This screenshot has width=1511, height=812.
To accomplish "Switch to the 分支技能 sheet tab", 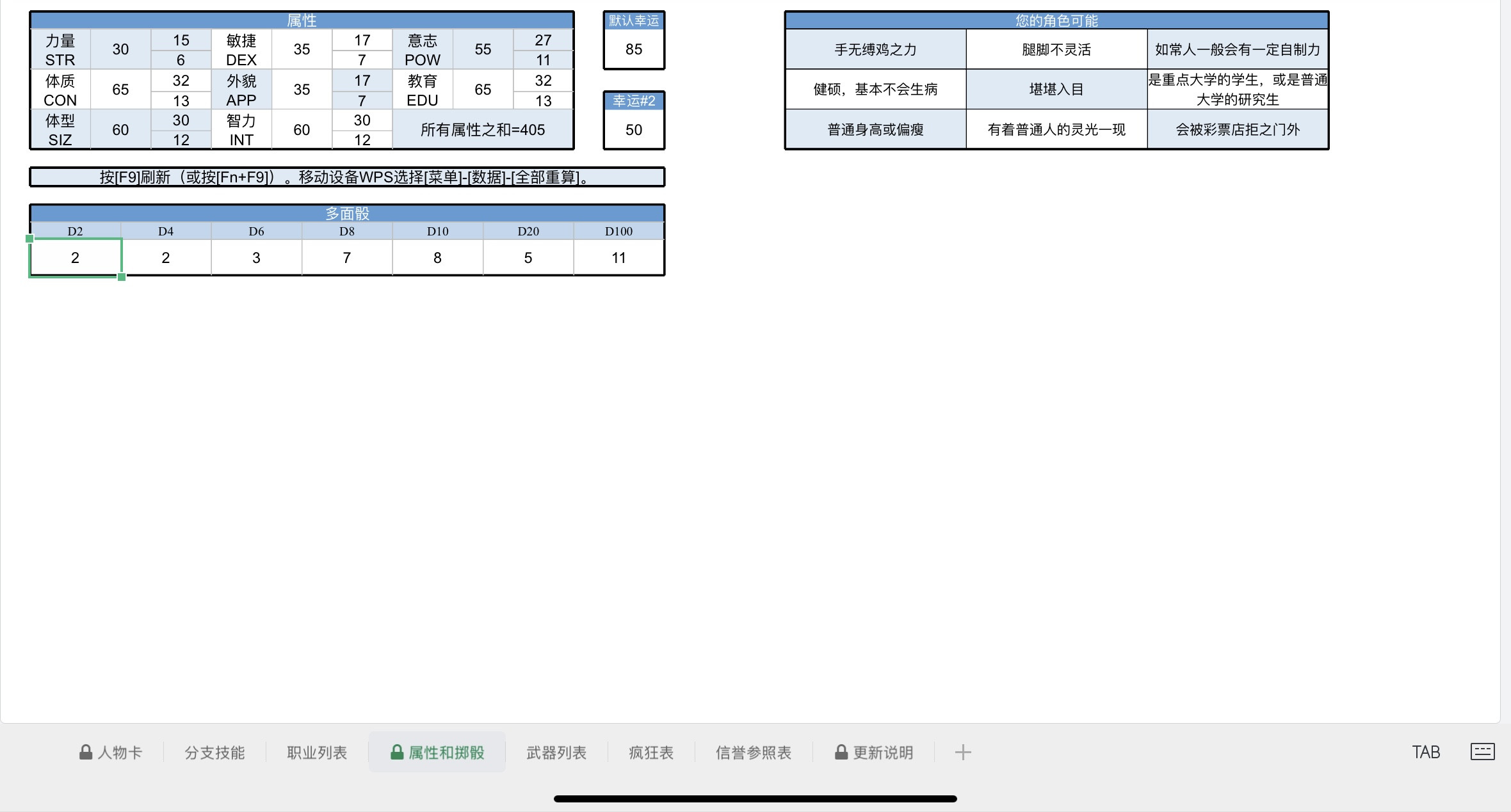I will point(214,752).
